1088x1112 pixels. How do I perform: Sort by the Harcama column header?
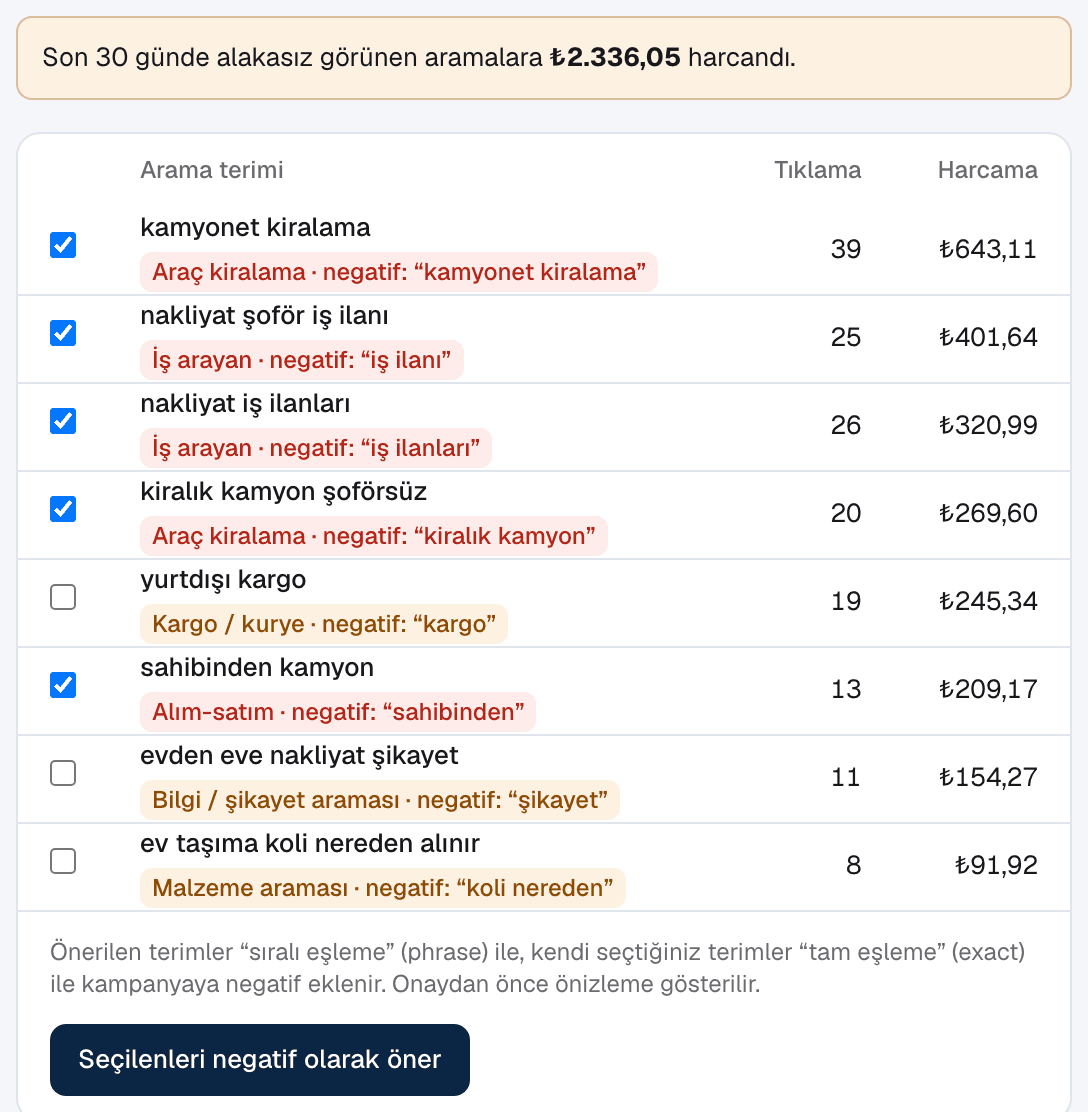coord(987,170)
